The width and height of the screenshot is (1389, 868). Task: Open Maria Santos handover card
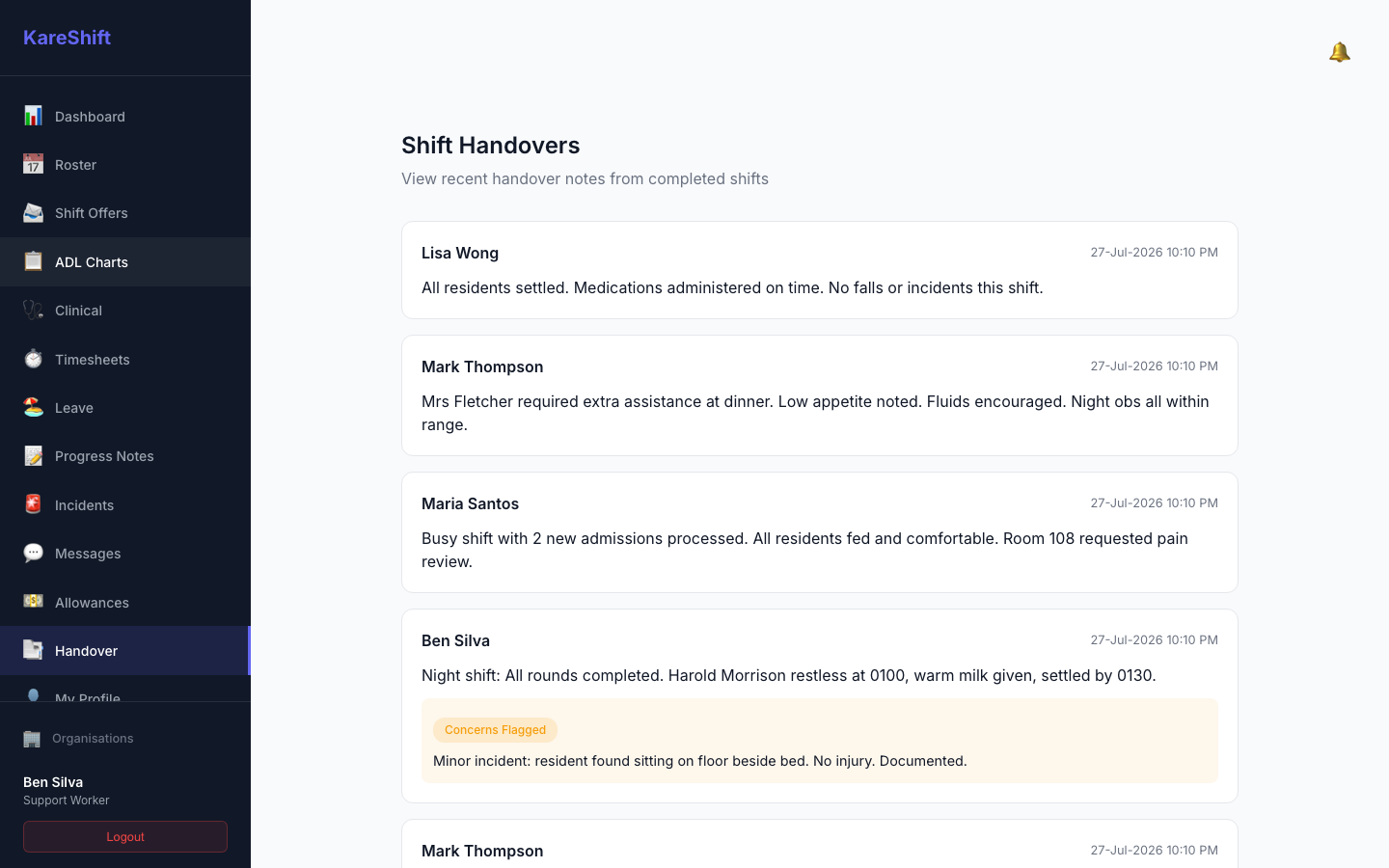tap(820, 532)
